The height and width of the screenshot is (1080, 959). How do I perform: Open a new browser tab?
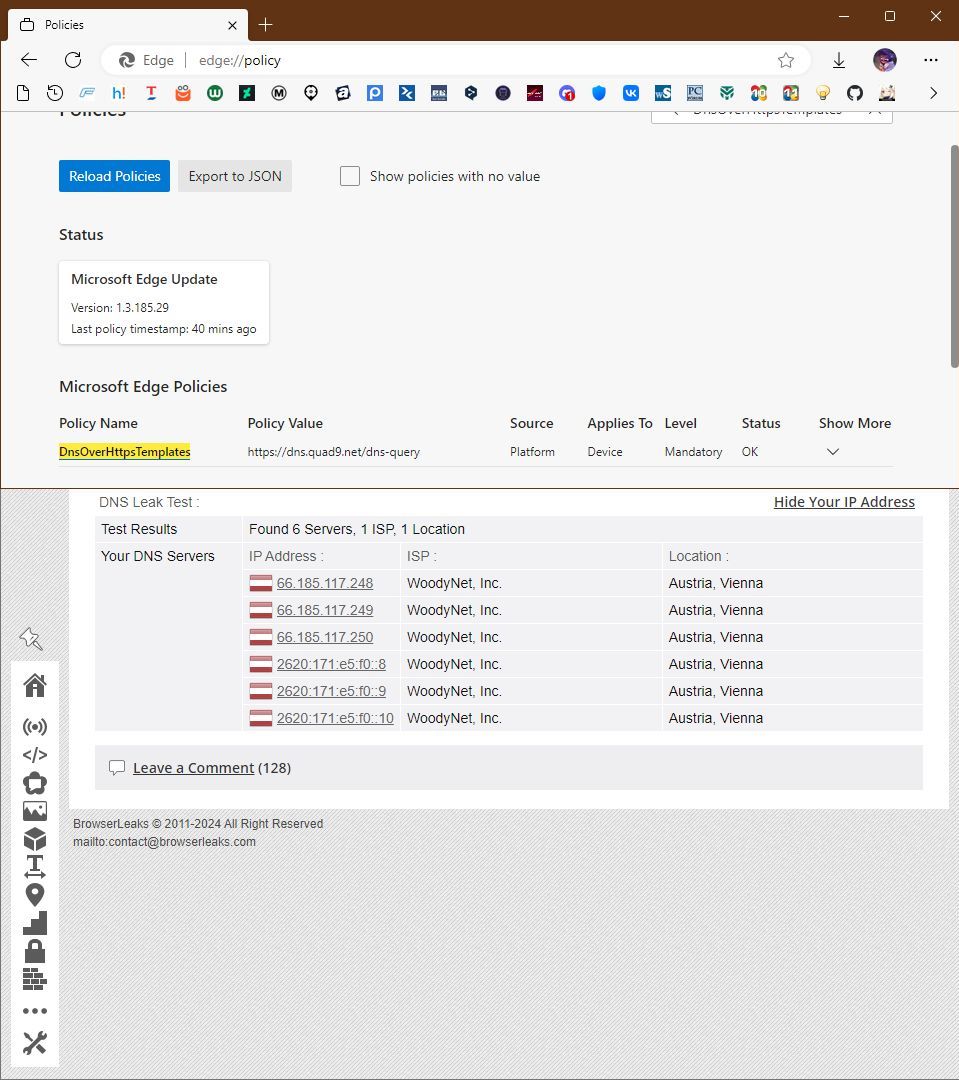[265, 25]
